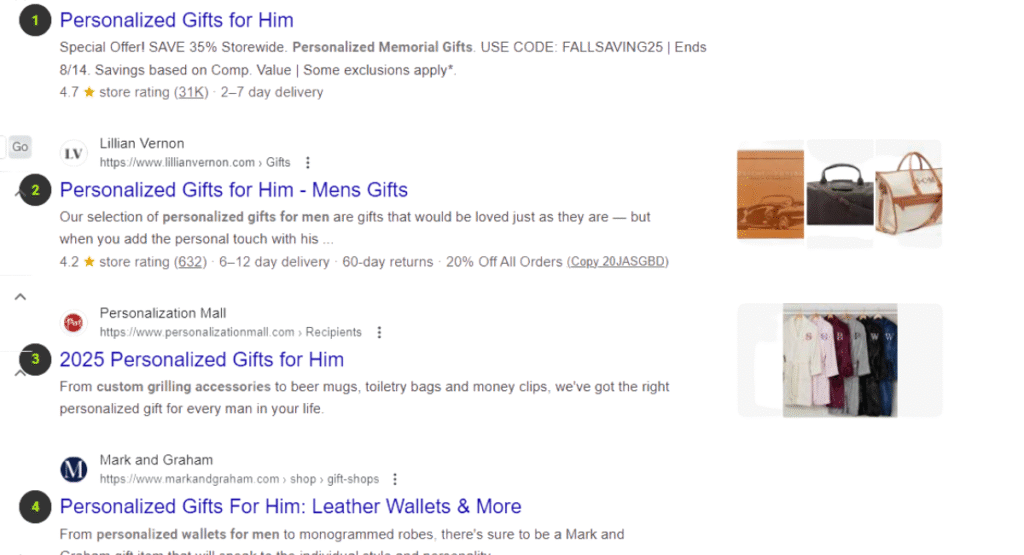Open three-dot menu beside lillianvernon.com URL

pos(308,163)
